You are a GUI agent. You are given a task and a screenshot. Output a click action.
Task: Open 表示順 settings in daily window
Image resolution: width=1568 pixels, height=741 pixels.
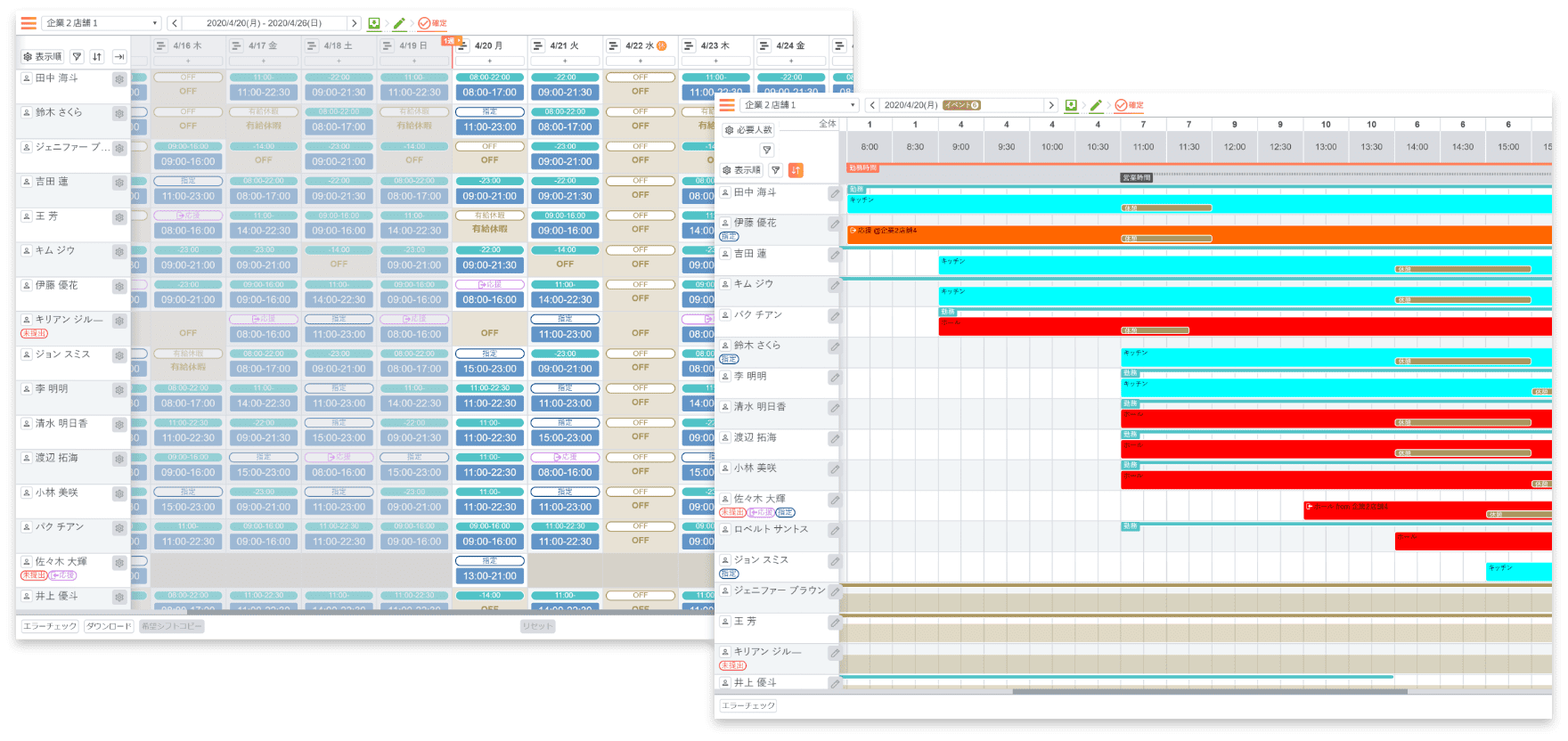coord(741,170)
